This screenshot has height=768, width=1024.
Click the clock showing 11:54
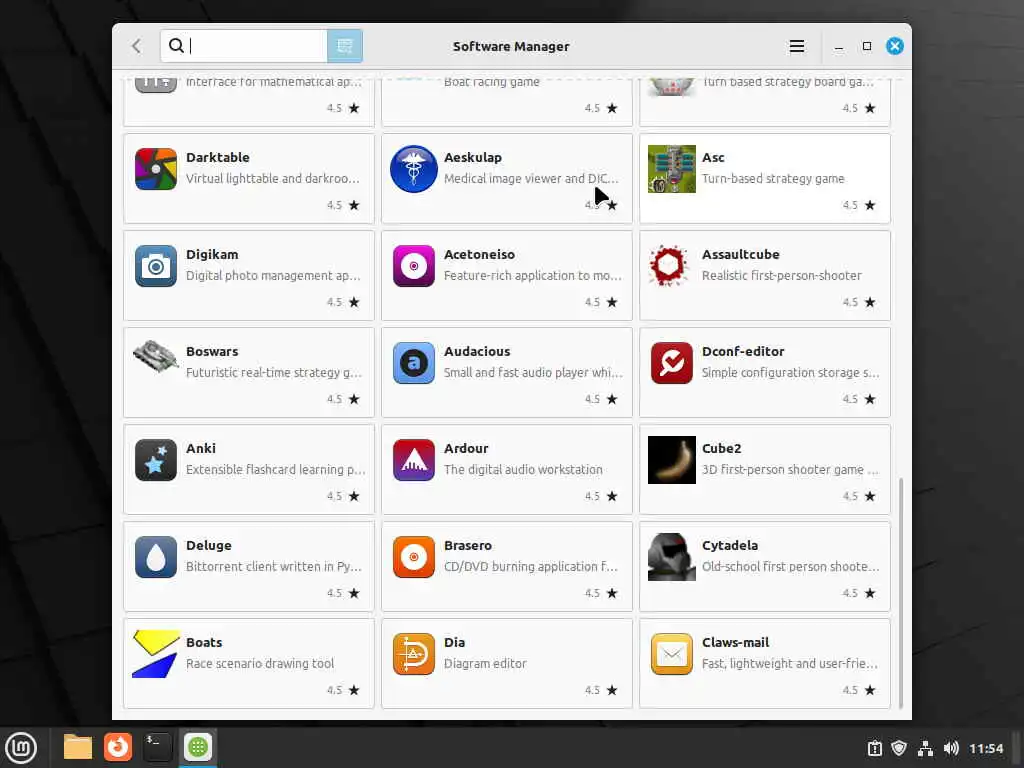986,748
